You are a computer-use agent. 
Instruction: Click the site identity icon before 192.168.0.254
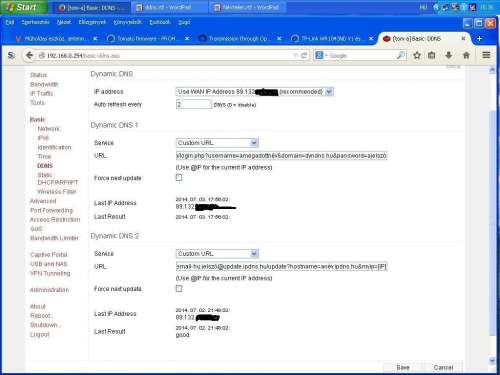42,56
